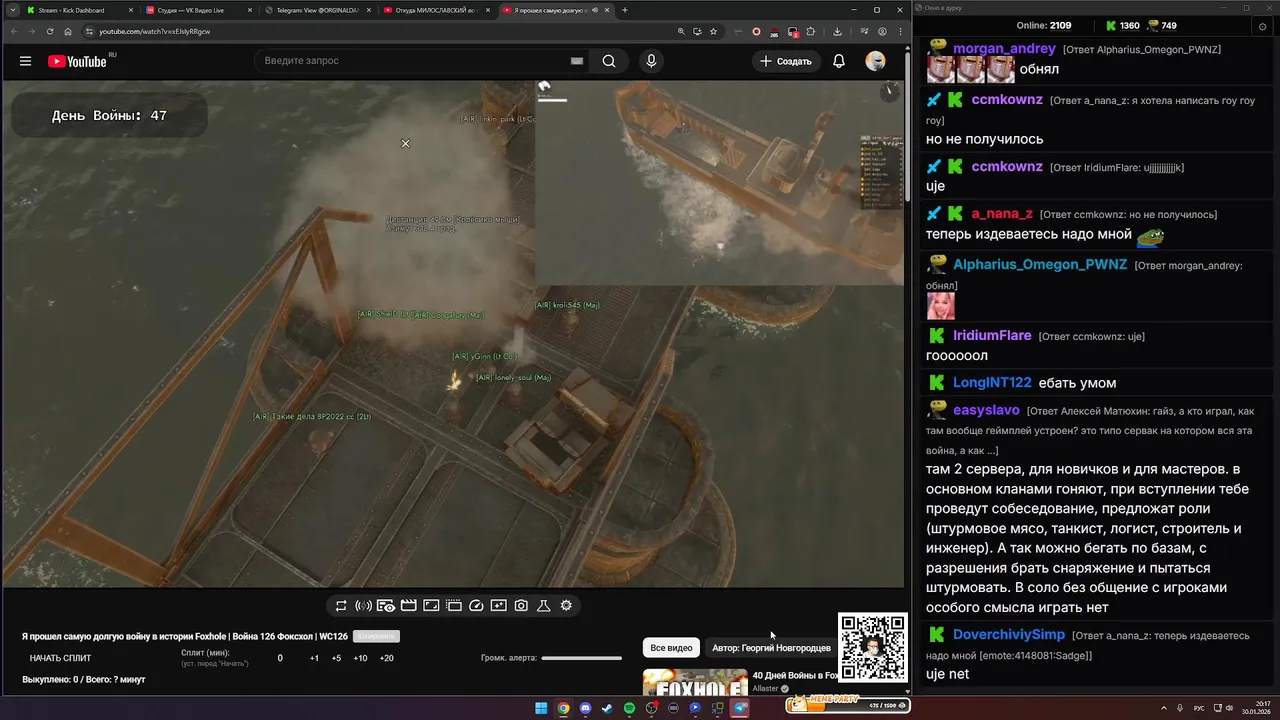Open the 40 Дней Войны Foxhole thumbnail

tap(694, 681)
